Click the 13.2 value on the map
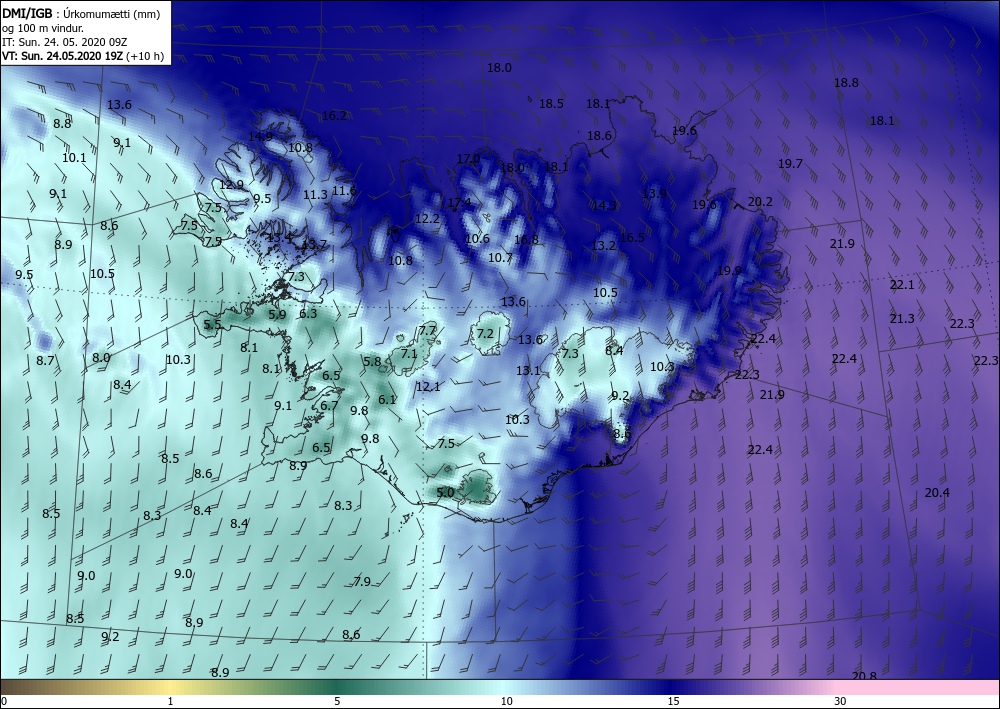1000x709 pixels. (x=604, y=245)
